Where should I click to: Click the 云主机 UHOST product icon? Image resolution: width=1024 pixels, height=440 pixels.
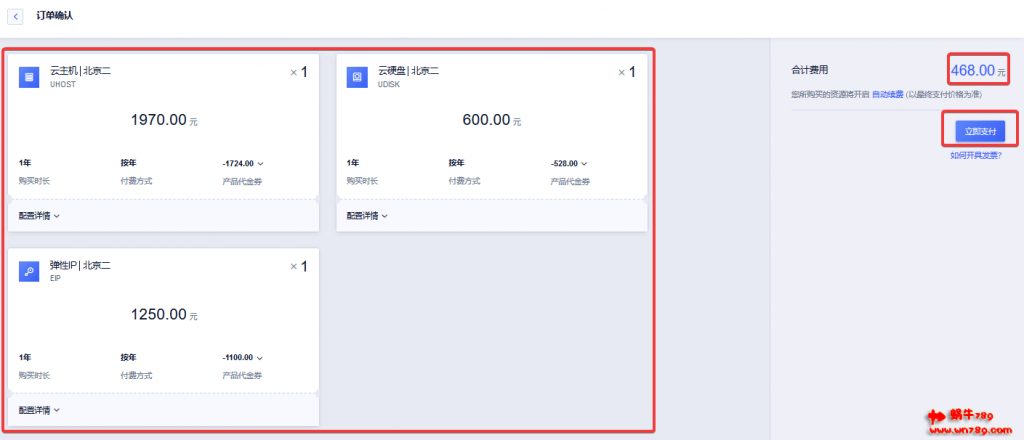point(29,77)
